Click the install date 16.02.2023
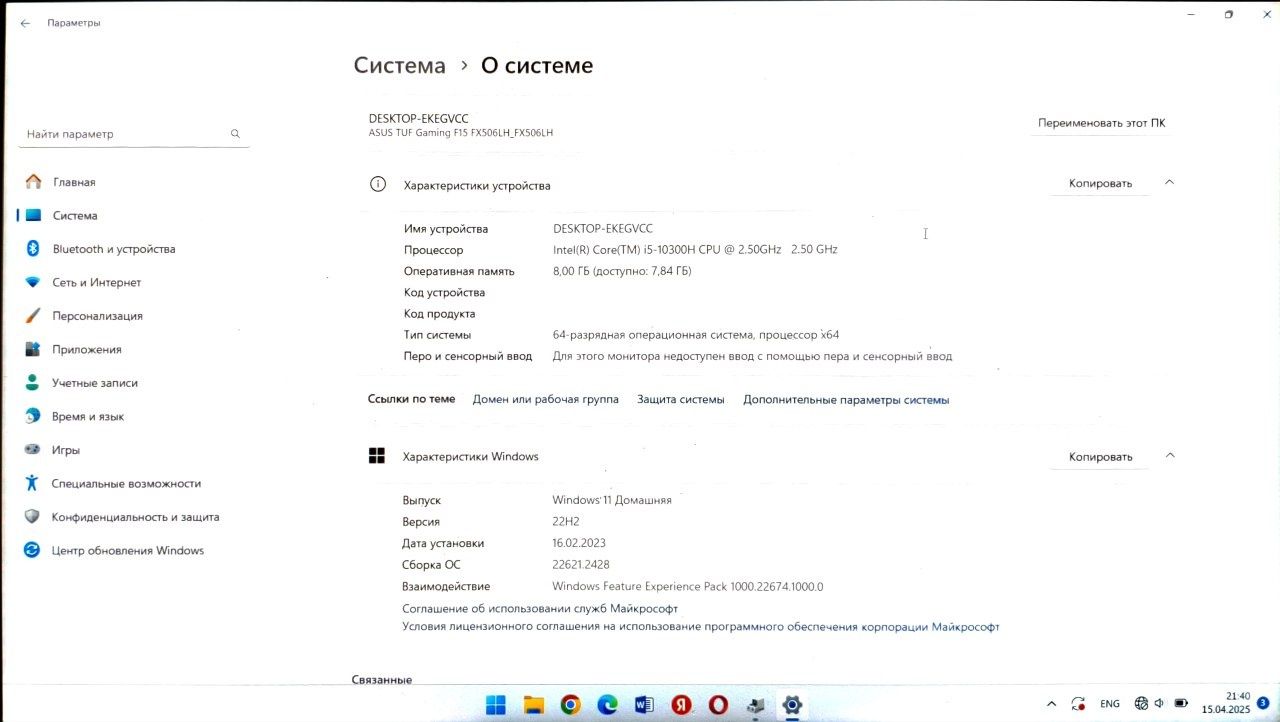The height and width of the screenshot is (722, 1280). [x=579, y=543]
